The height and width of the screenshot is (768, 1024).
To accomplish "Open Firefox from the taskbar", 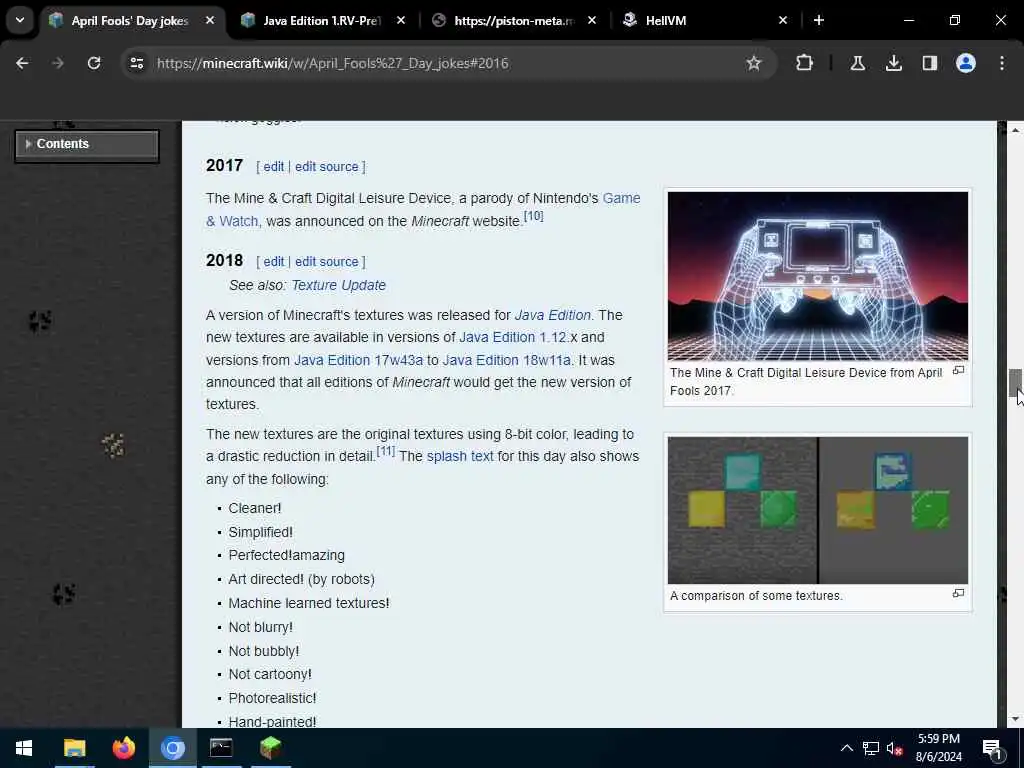I will tap(123, 748).
